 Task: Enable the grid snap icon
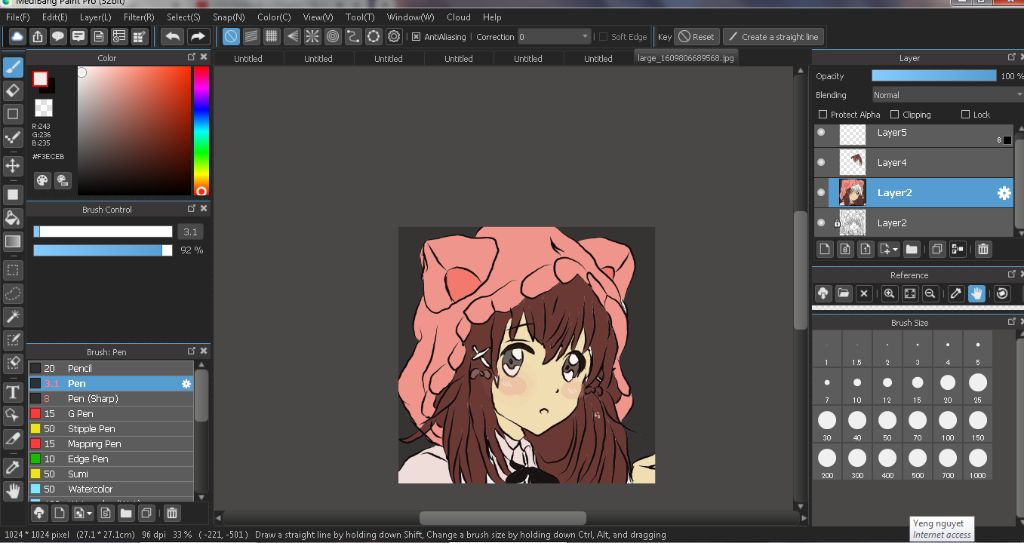point(272,37)
